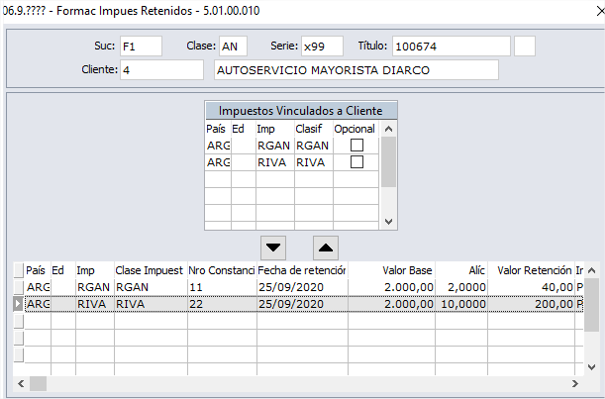Screen dimensions: 605x399
Task: Click the Alíc cell 10,0000
Action: tap(461, 304)
